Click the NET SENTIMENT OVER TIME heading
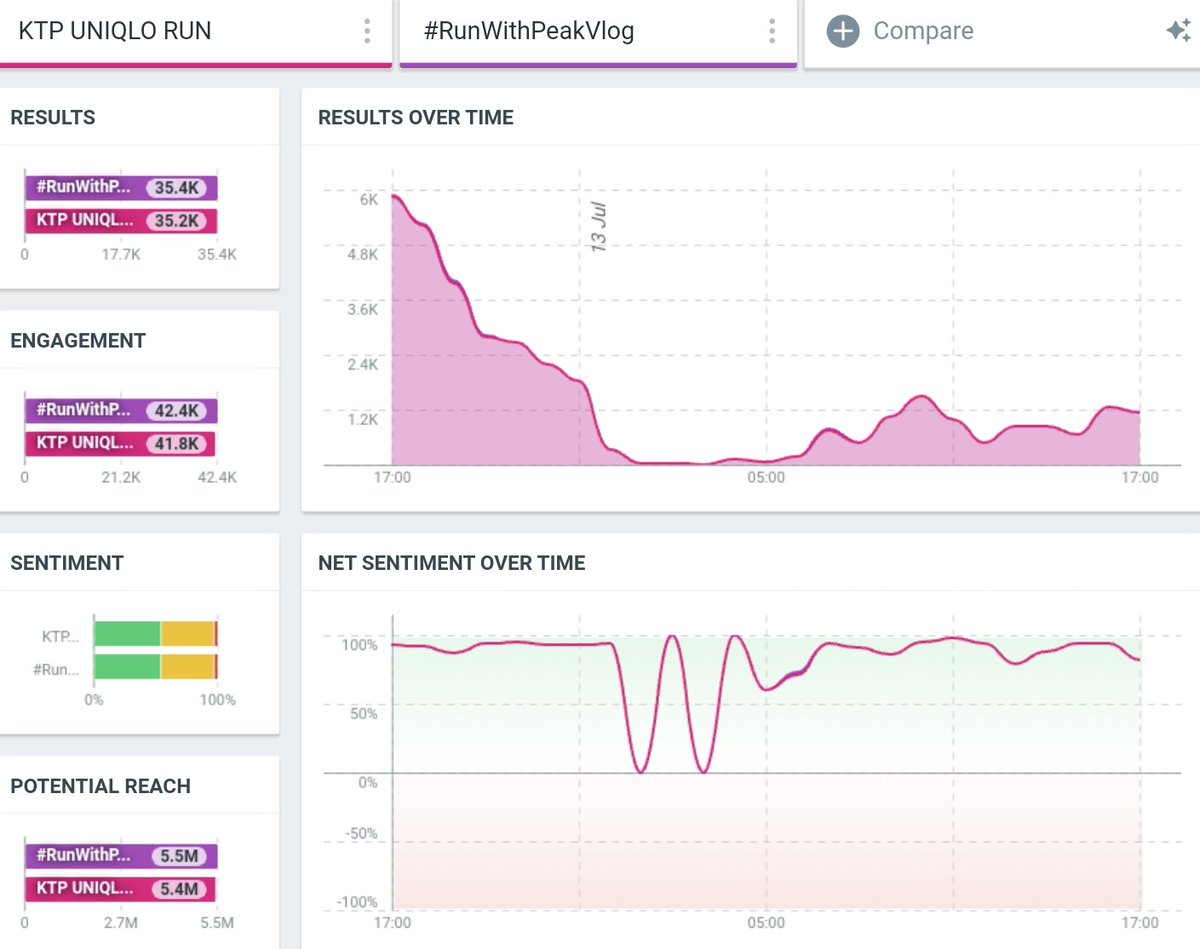Image resolution: width=1200 pixels, height=949 pixels. pos(452,563)
